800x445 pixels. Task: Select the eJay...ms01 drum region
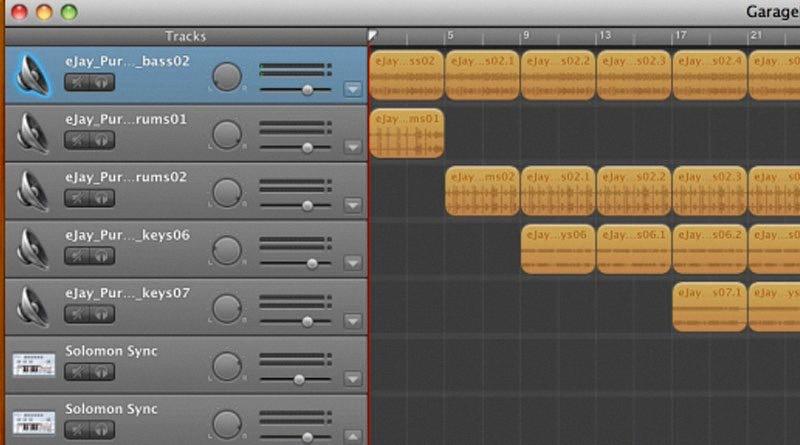[406, 133]
